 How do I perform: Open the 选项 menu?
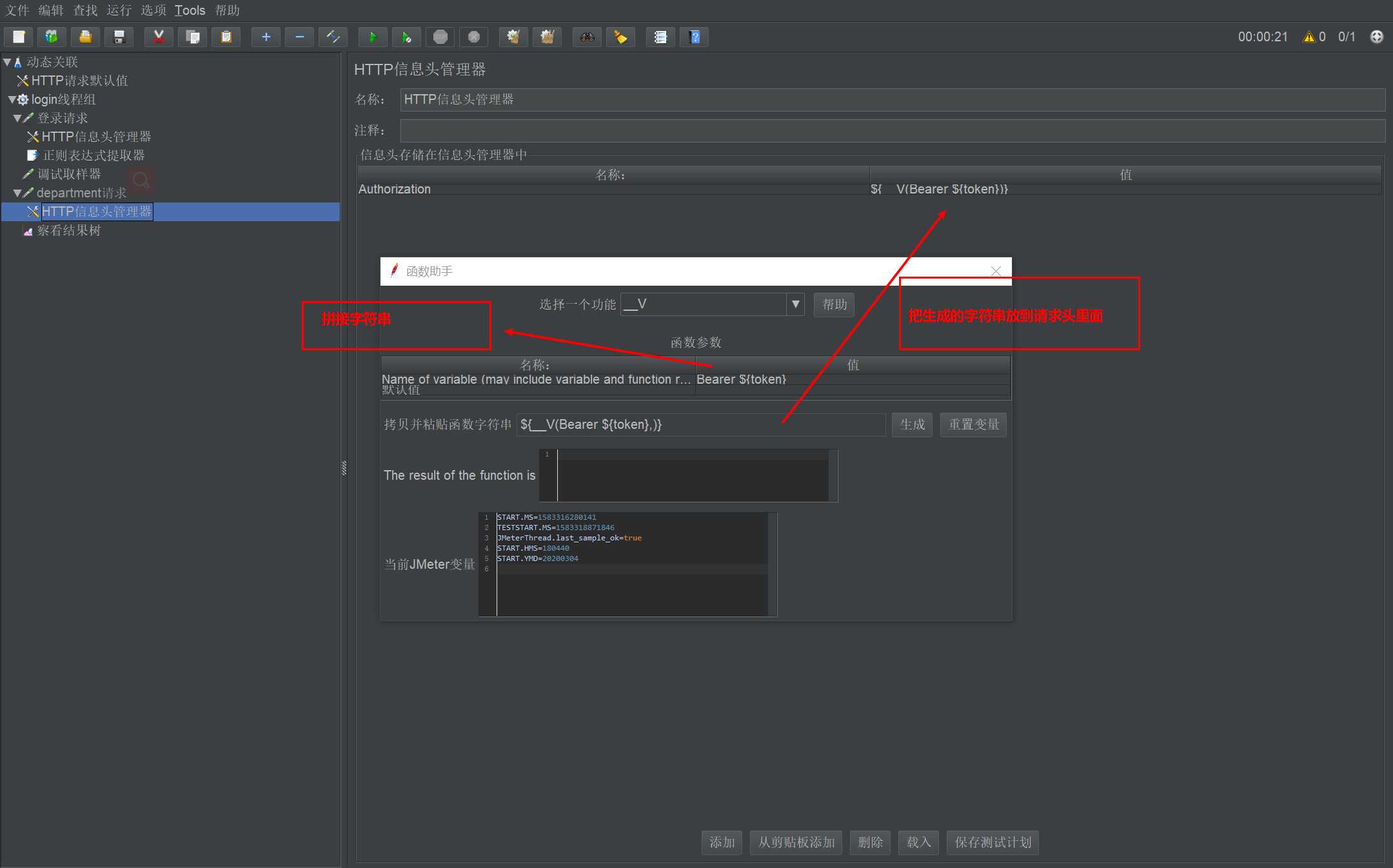coord(153,10)
